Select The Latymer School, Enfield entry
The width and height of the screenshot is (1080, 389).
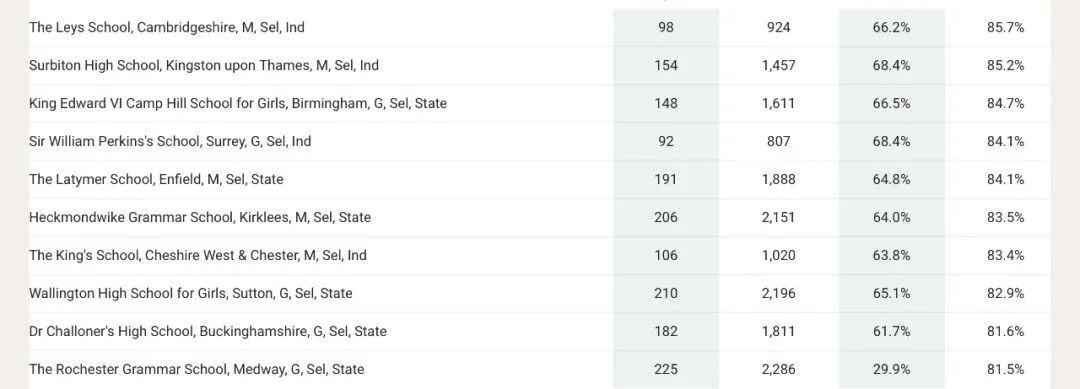click(156, 179)
